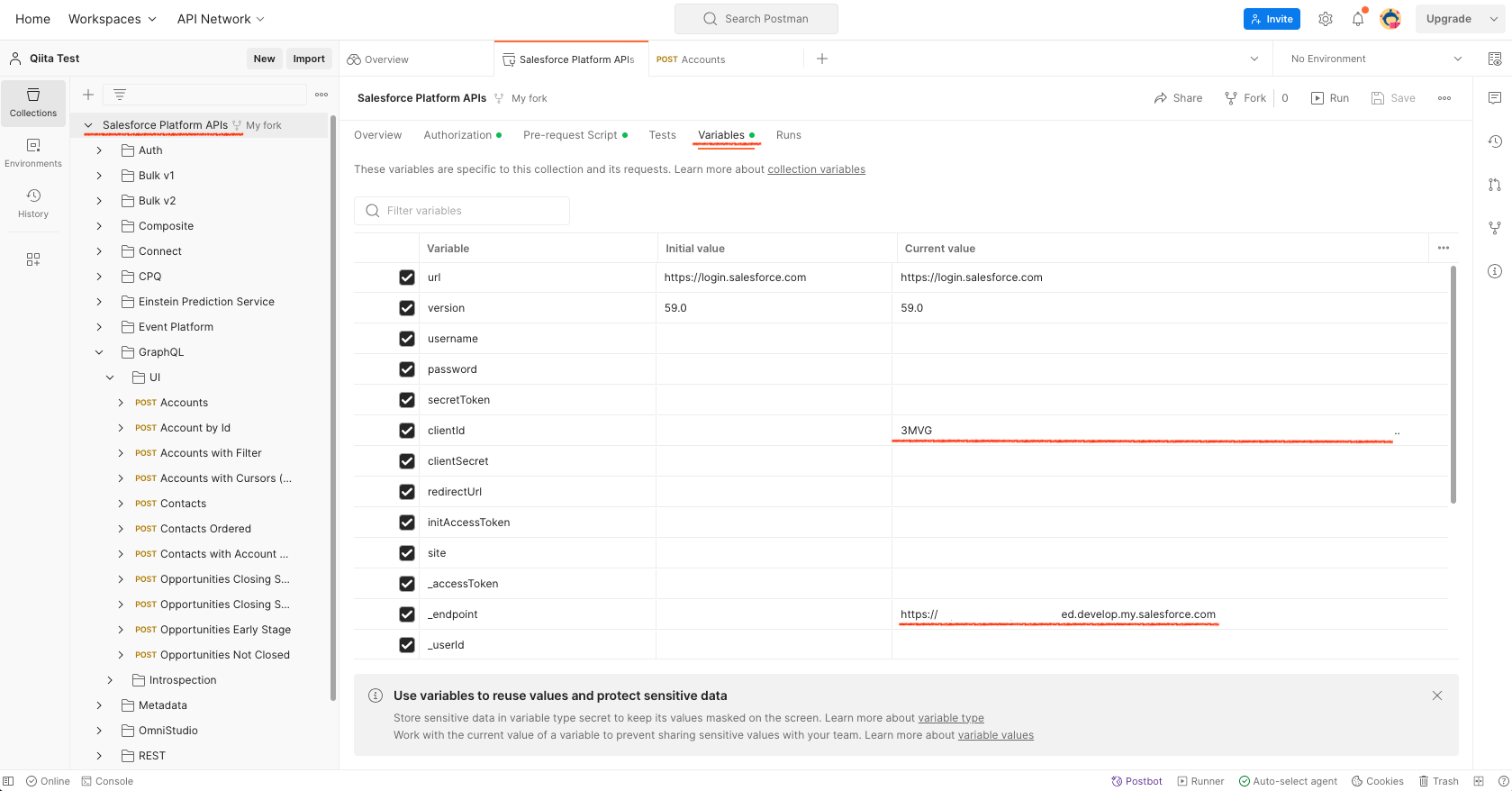The width and height of the screenshot is (1512, 791).
Task: Switch to the POST Accounts request tab
Action: pyautogui.click(x=725, y=59)
